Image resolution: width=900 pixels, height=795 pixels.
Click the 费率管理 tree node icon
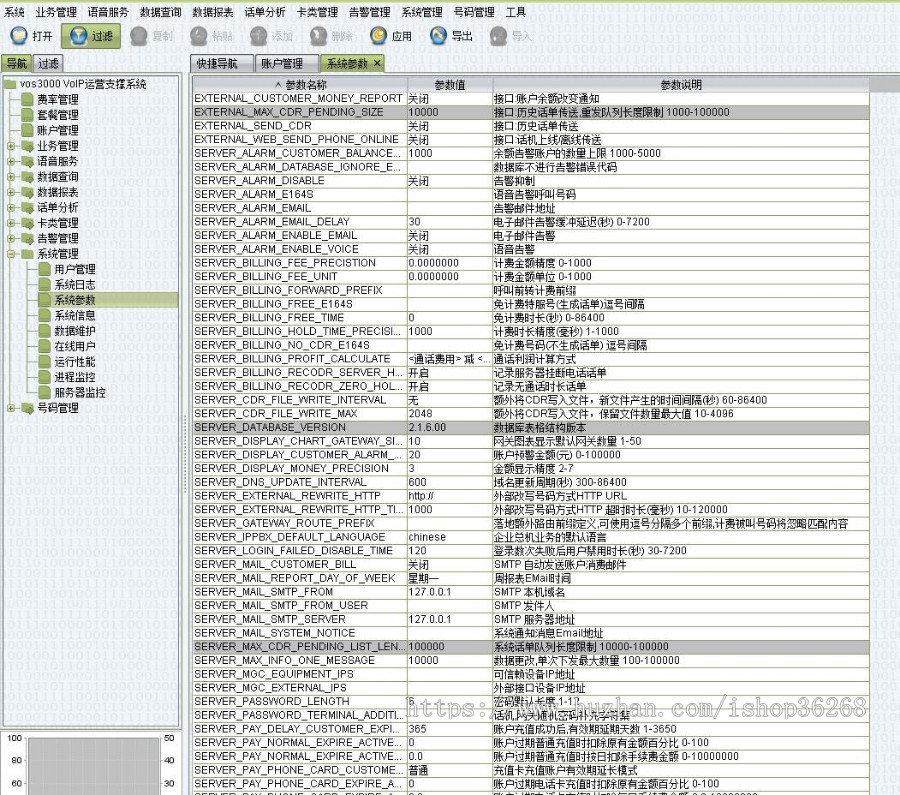pyautogui.click(x=27, y=99)
